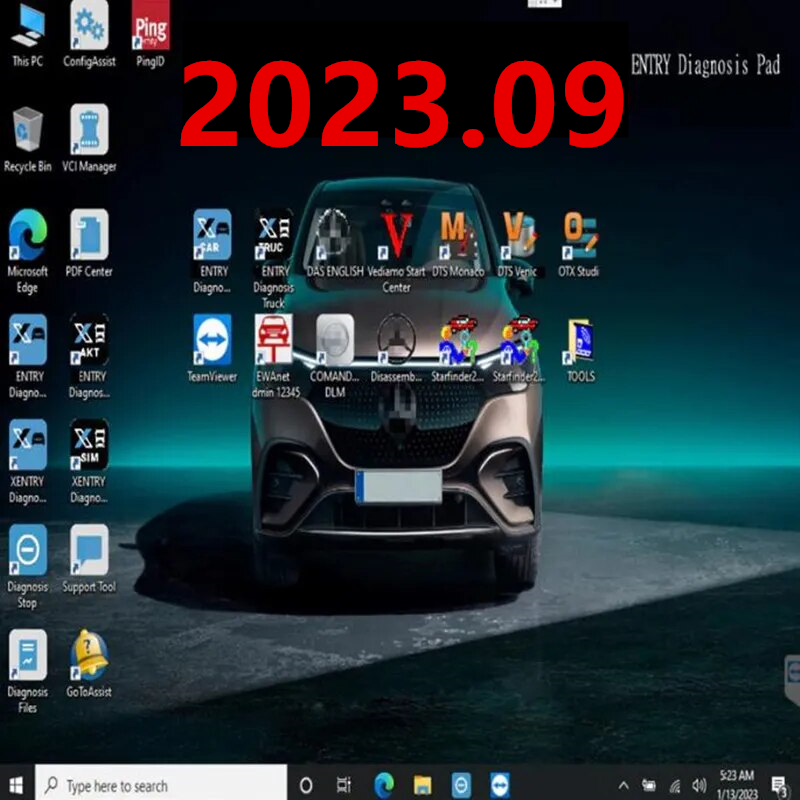
Task: Open the EWAnet desktop shortcut
Action: 274,356
